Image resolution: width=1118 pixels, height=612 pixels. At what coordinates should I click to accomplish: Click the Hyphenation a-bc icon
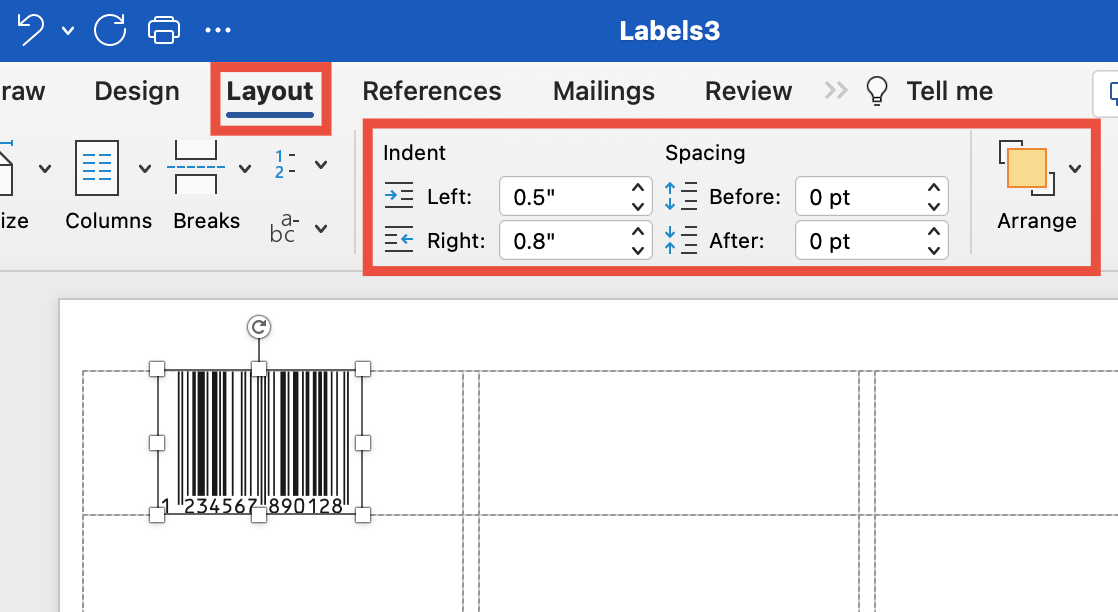[x=284, y=228]
